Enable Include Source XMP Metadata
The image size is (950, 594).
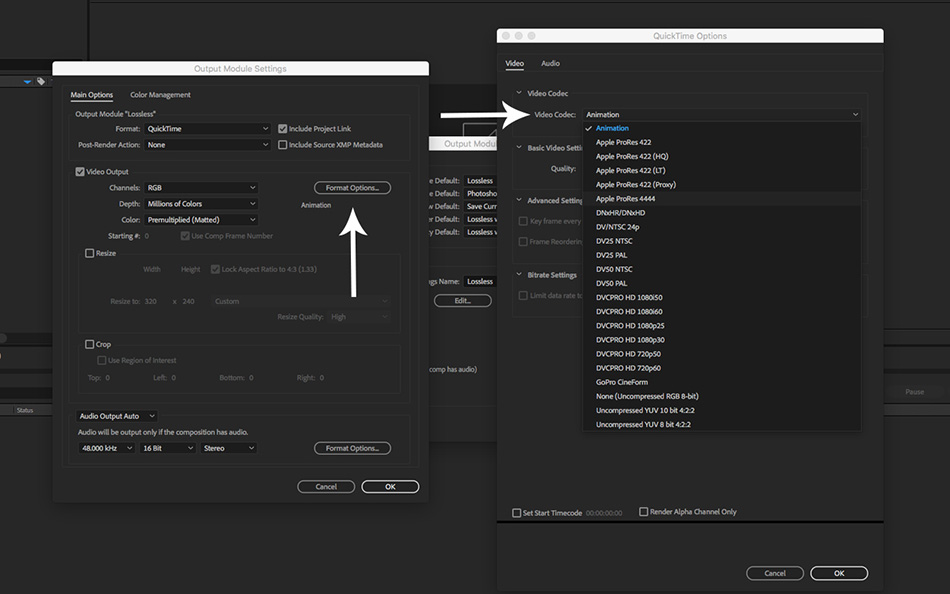(x=282, y=145)
